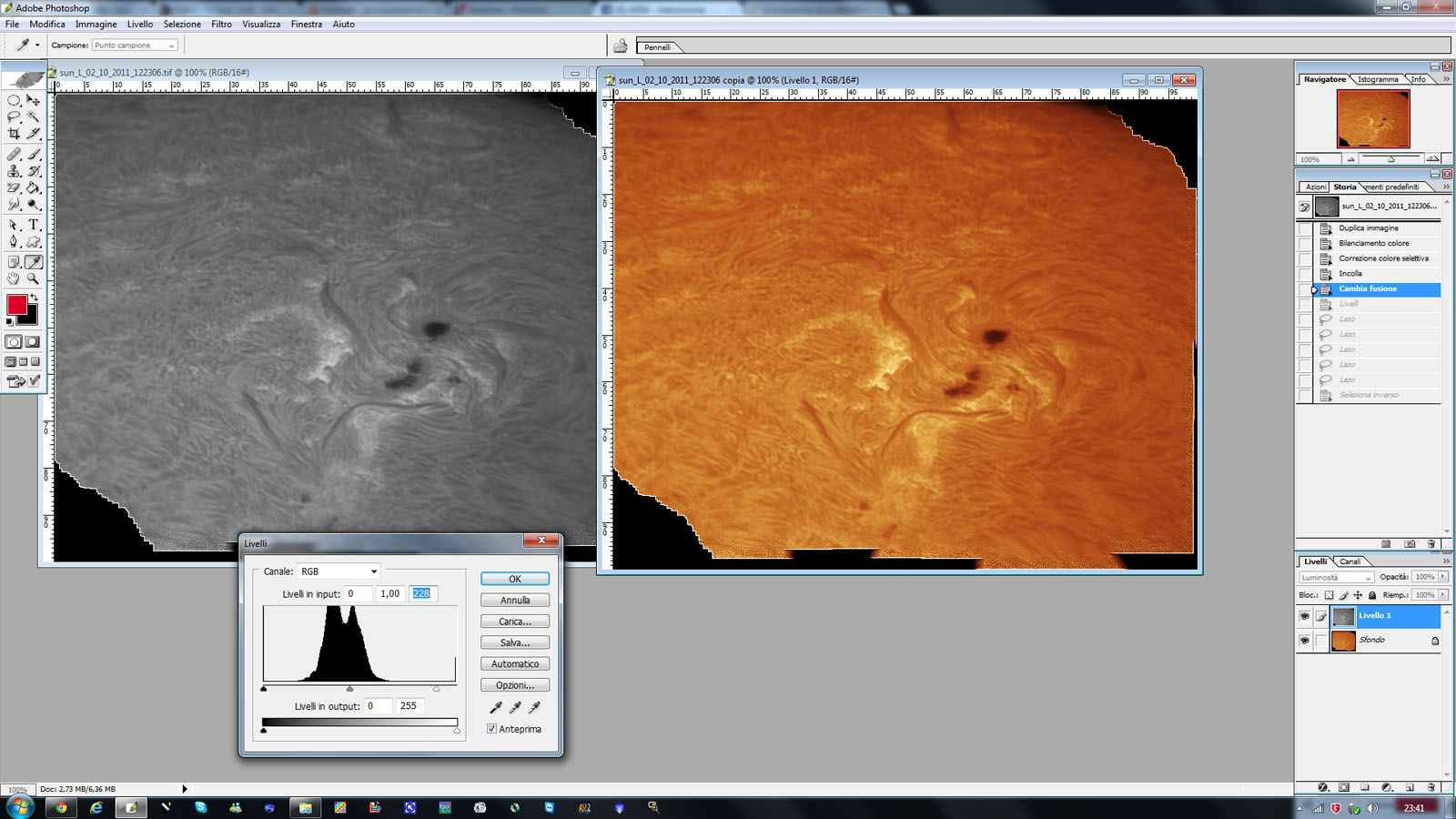Delete the layer with the Livelli trash icon
This screenshot has width=1456, height=819.
[x=1431, y=787]
